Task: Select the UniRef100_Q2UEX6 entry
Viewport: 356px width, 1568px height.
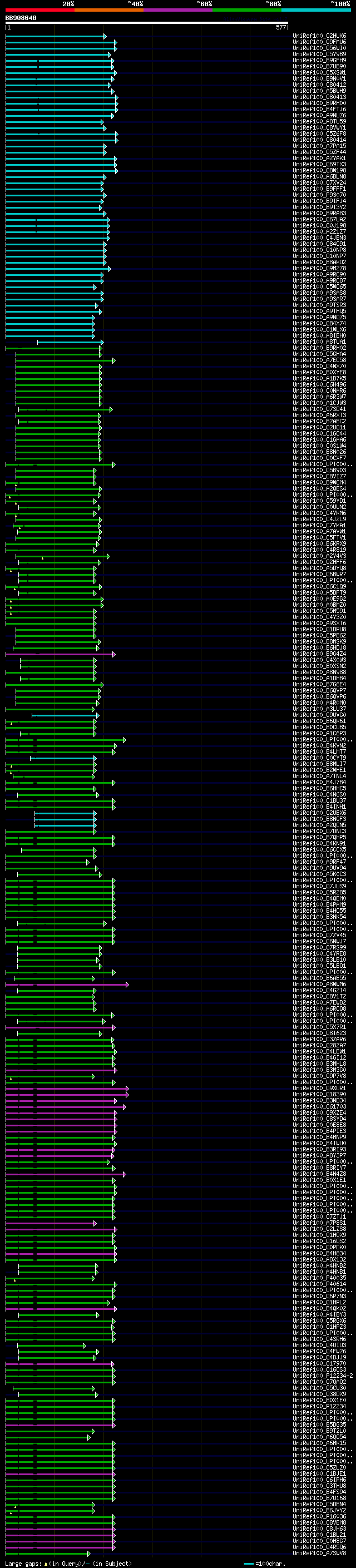Action: tap(319, 813)
